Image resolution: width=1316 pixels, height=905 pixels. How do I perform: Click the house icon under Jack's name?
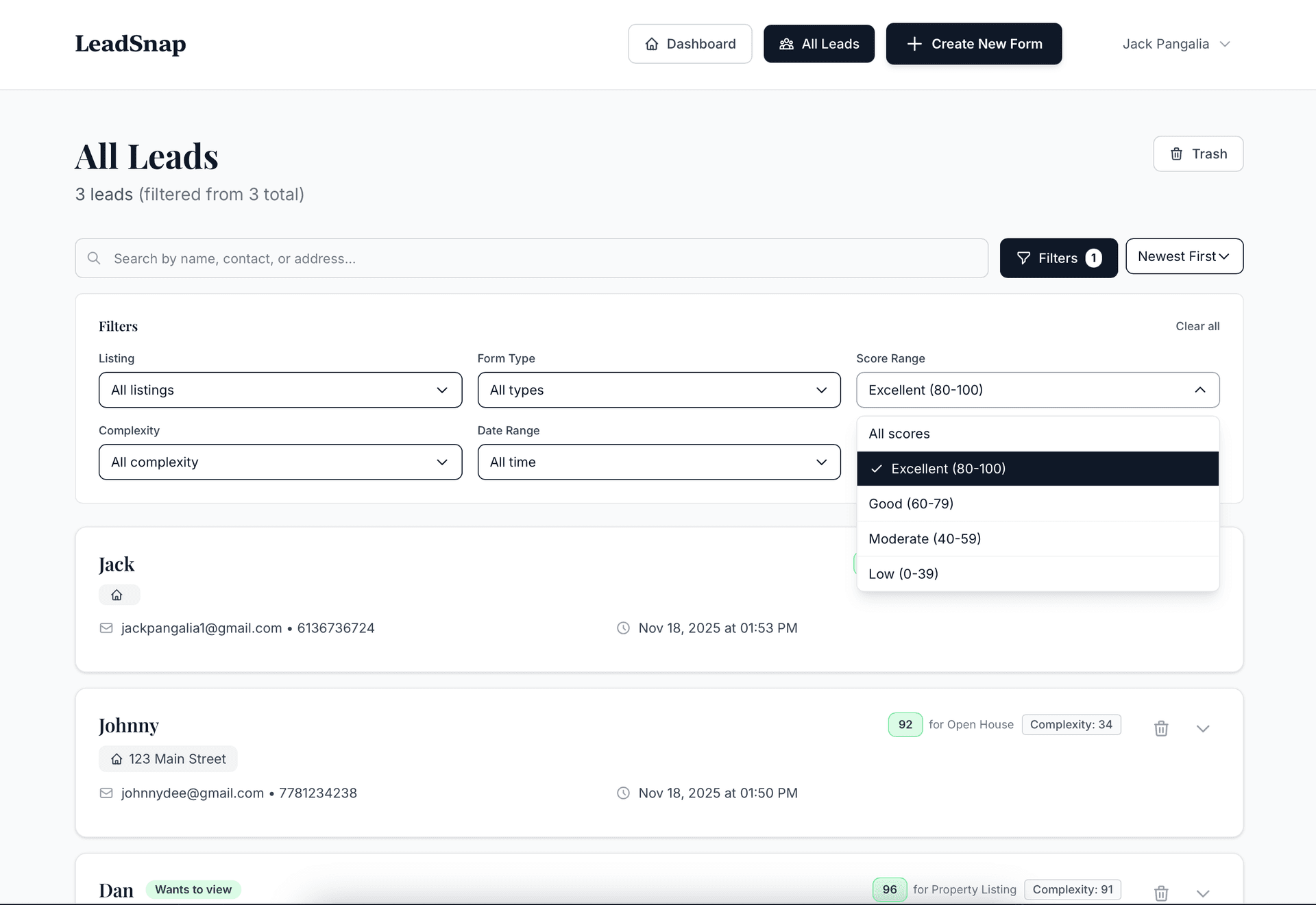tap(118, 595)
